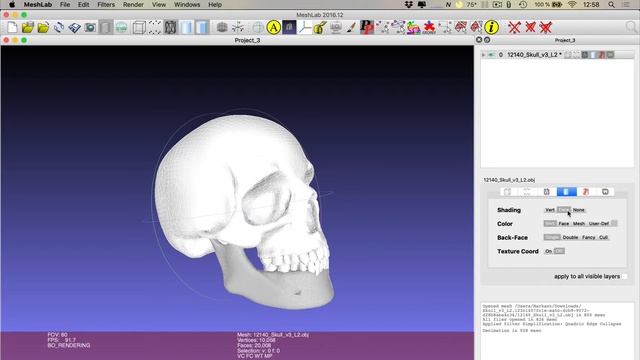Create a new empty project
640x360 pixels.
coord(12,27)
